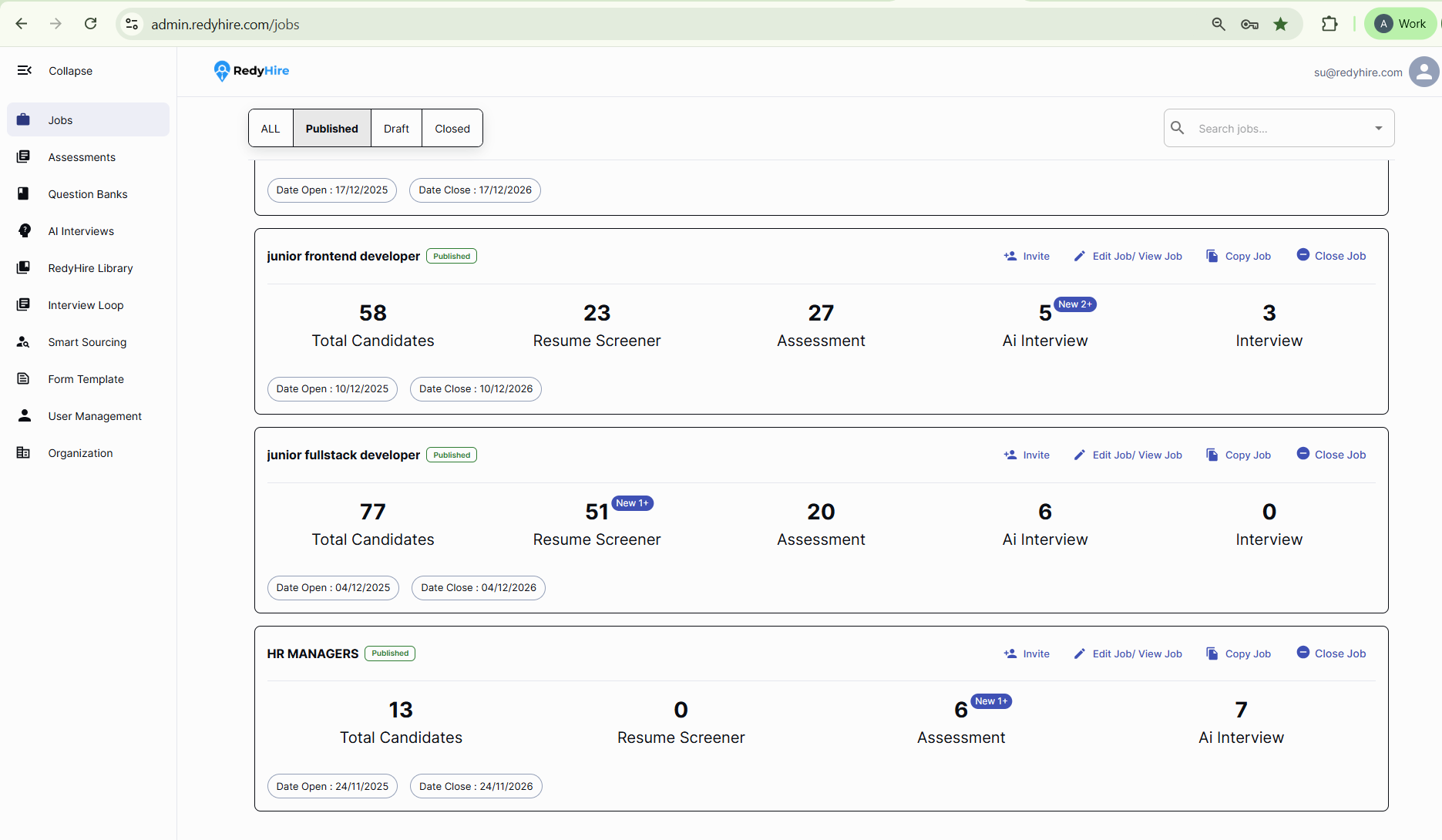Open User Management in the sidebar

point(95,416)
